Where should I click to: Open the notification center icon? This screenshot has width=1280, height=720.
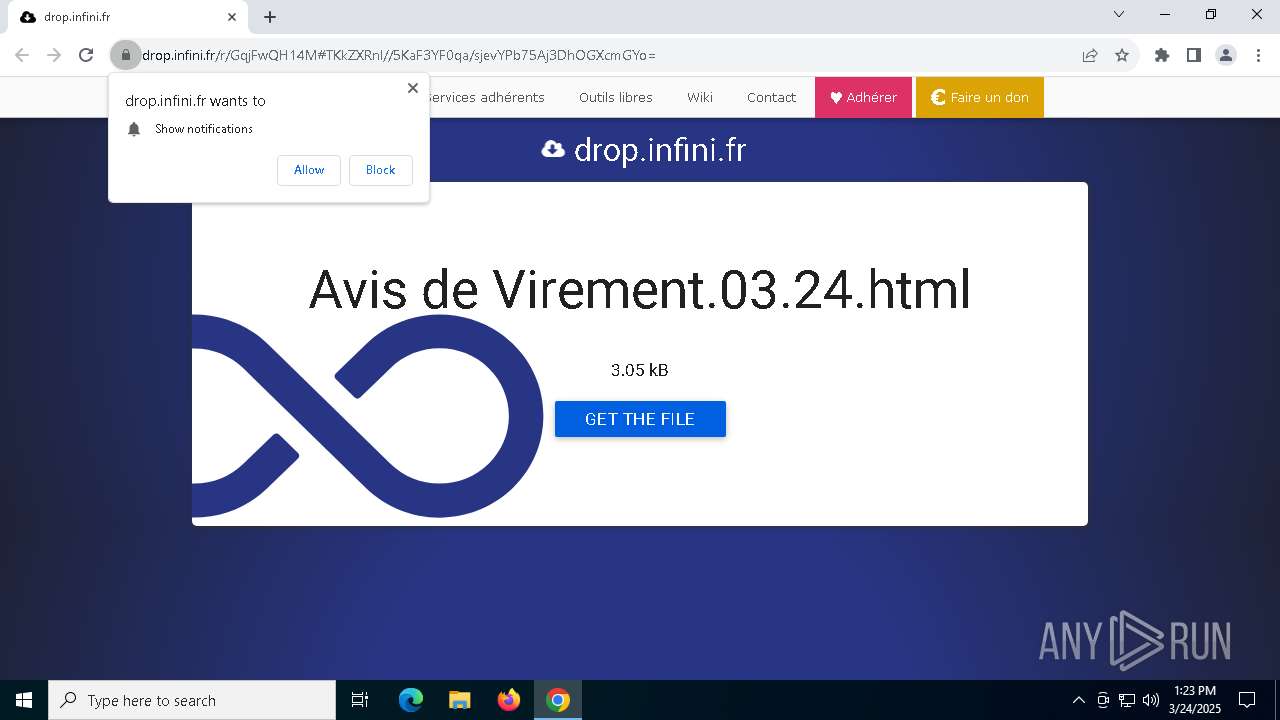pyautogui.click(x=1247, y=700)
